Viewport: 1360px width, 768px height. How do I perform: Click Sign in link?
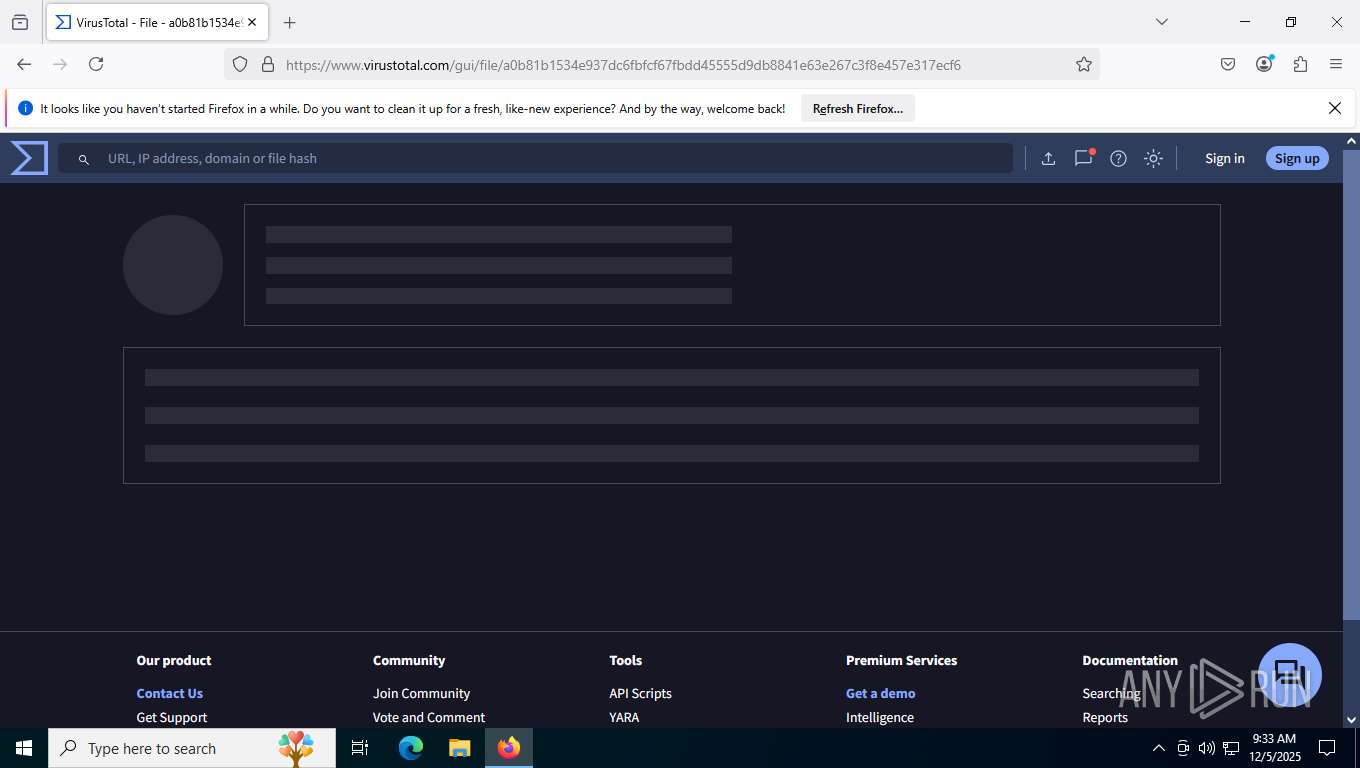[x=1225, y=158]
